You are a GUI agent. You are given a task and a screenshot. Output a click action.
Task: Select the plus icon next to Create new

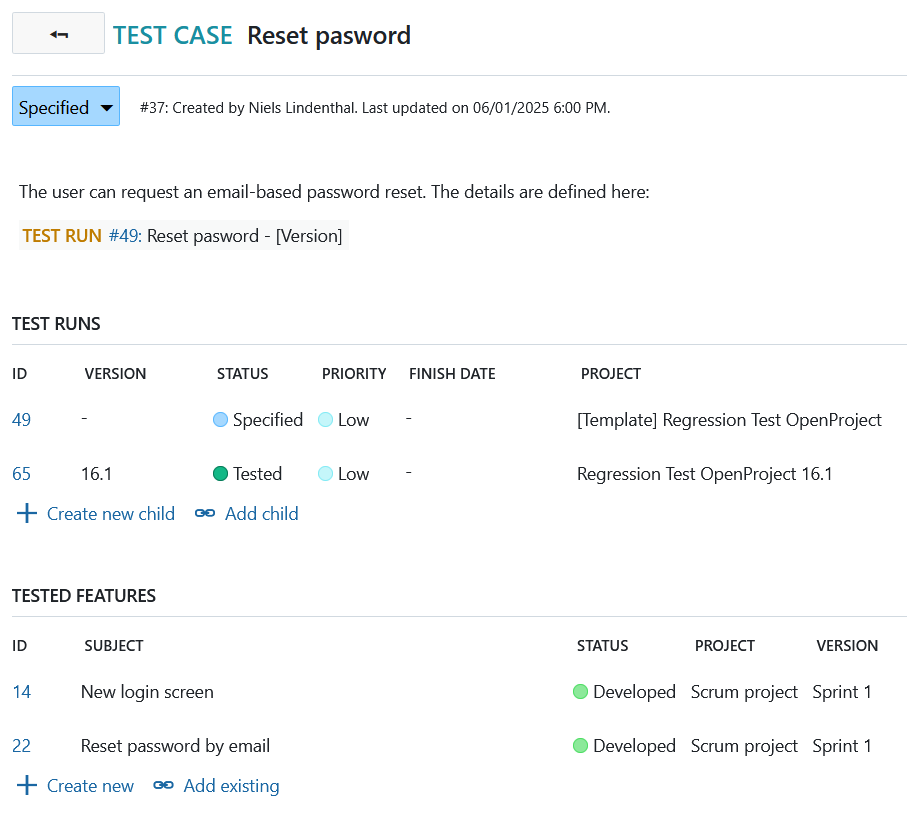point(26,786)
